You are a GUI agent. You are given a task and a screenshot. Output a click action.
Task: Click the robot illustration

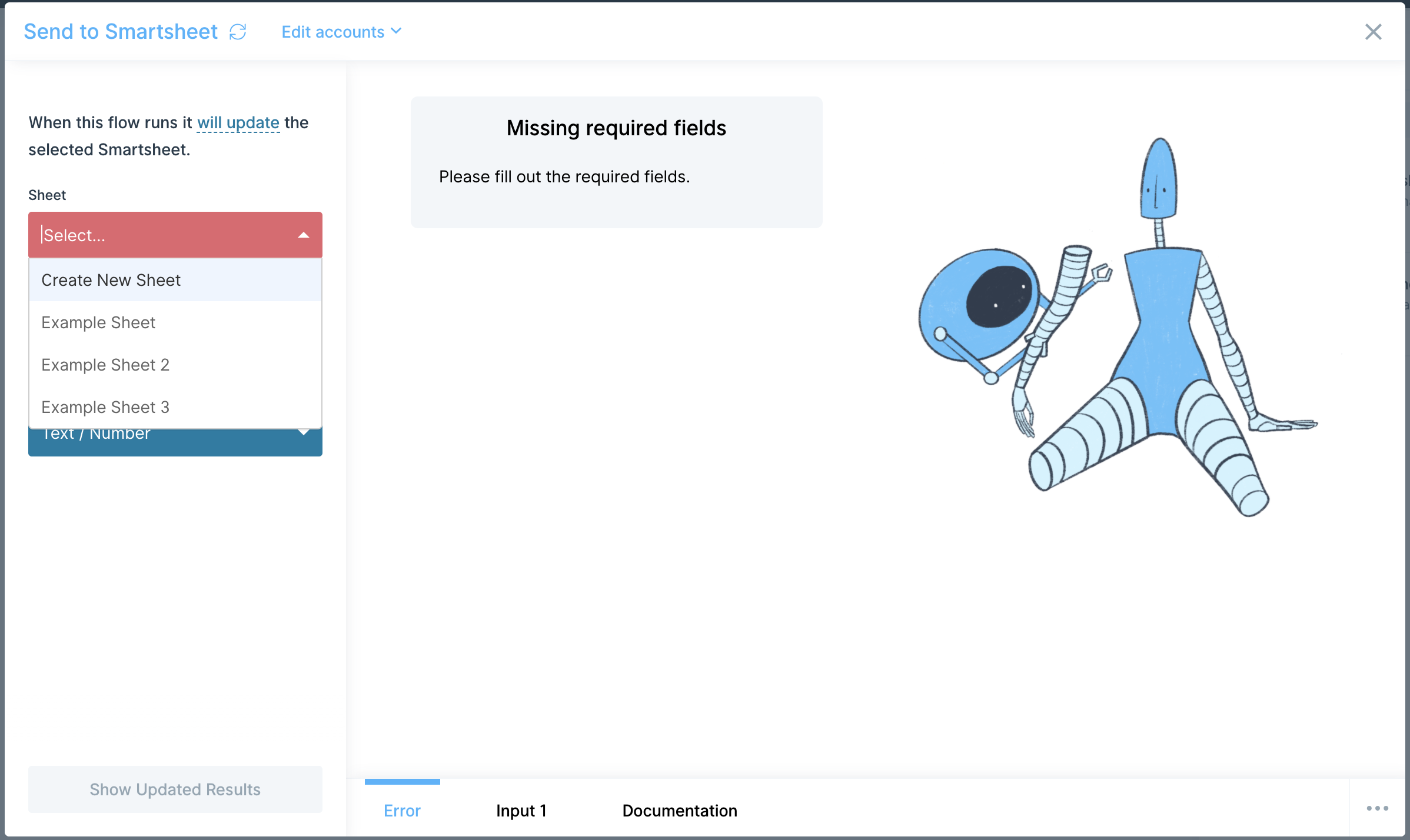point(1118,327)
